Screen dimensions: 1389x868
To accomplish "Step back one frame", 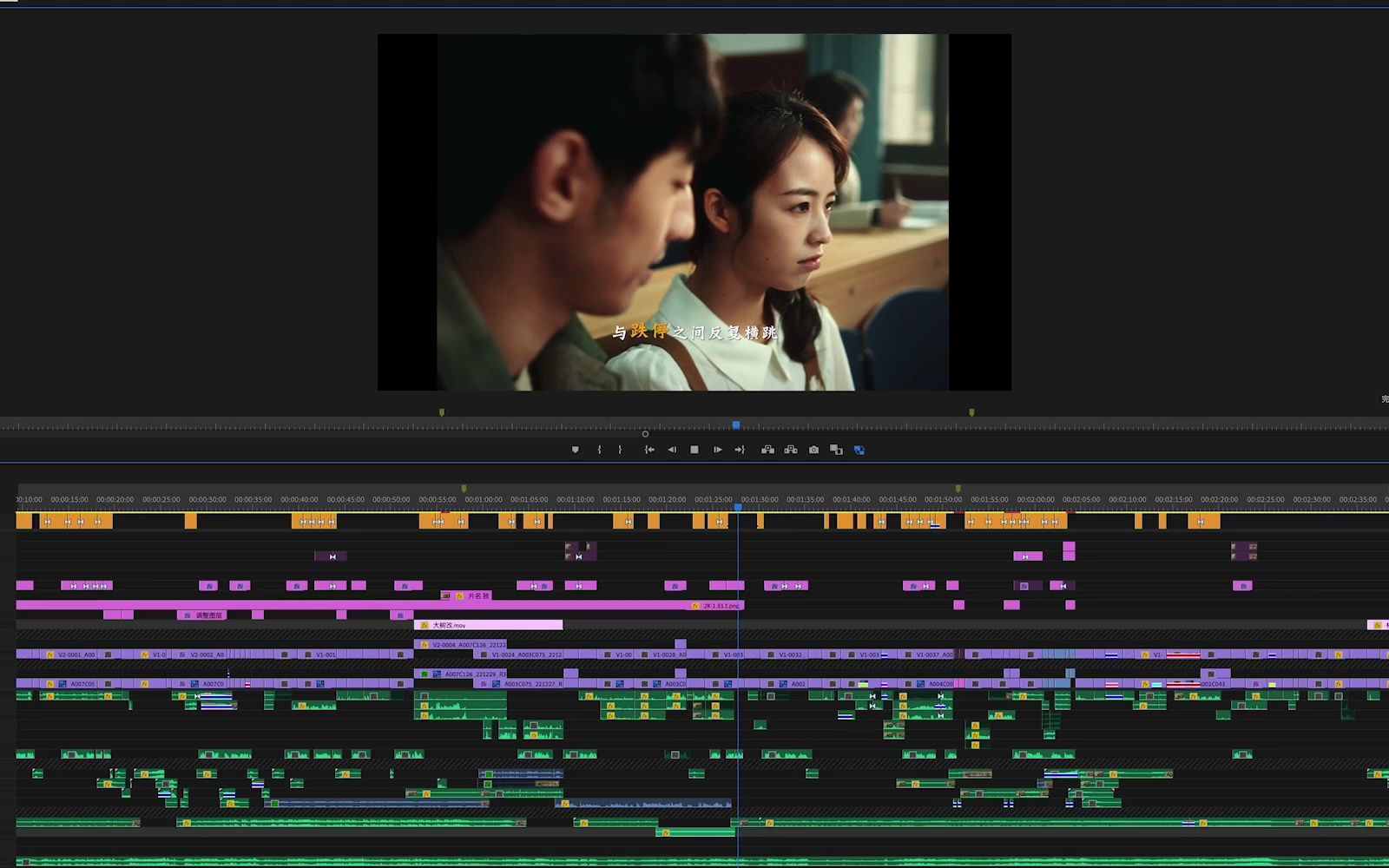I will pyautogui.click(x=671, y=450).
